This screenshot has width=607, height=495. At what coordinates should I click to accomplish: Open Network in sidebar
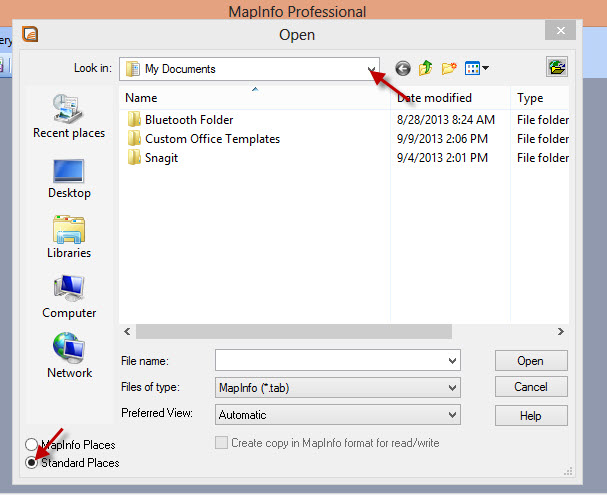[69, 355]
